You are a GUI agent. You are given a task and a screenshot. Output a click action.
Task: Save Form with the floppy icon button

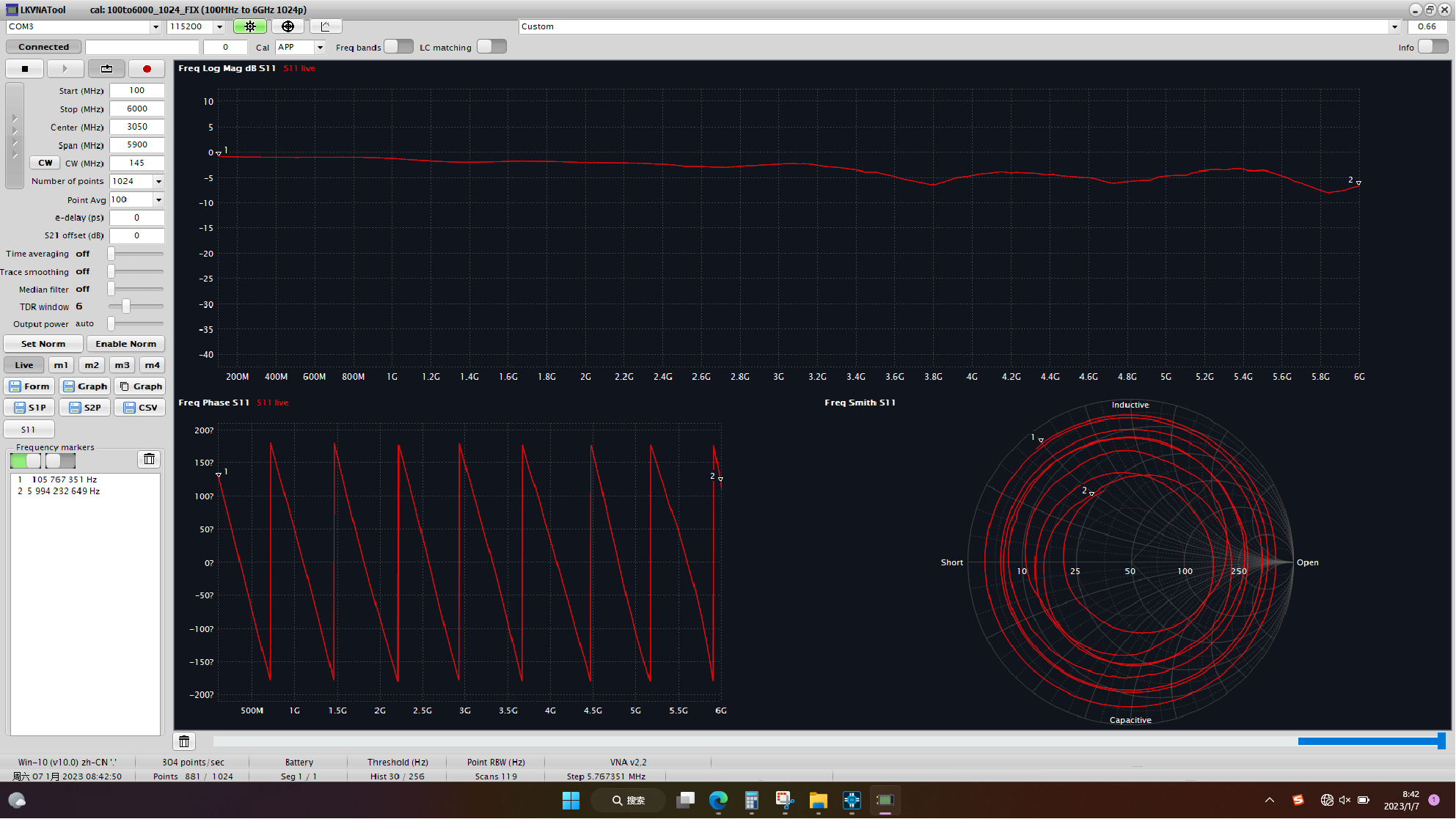(x=29, y=386)
